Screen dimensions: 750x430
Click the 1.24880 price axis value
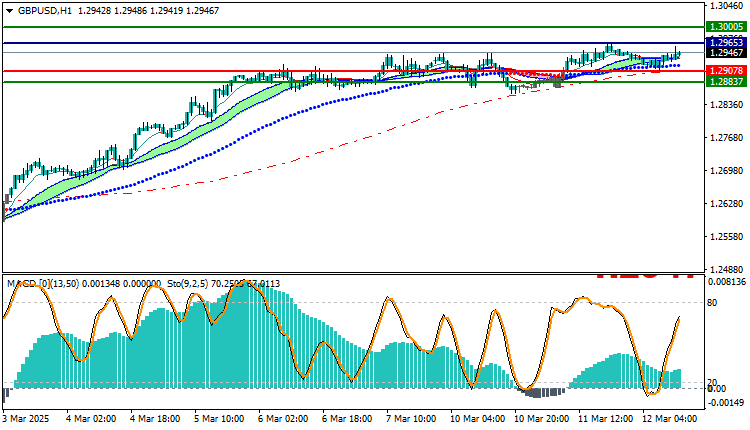[x=727, y=269]
